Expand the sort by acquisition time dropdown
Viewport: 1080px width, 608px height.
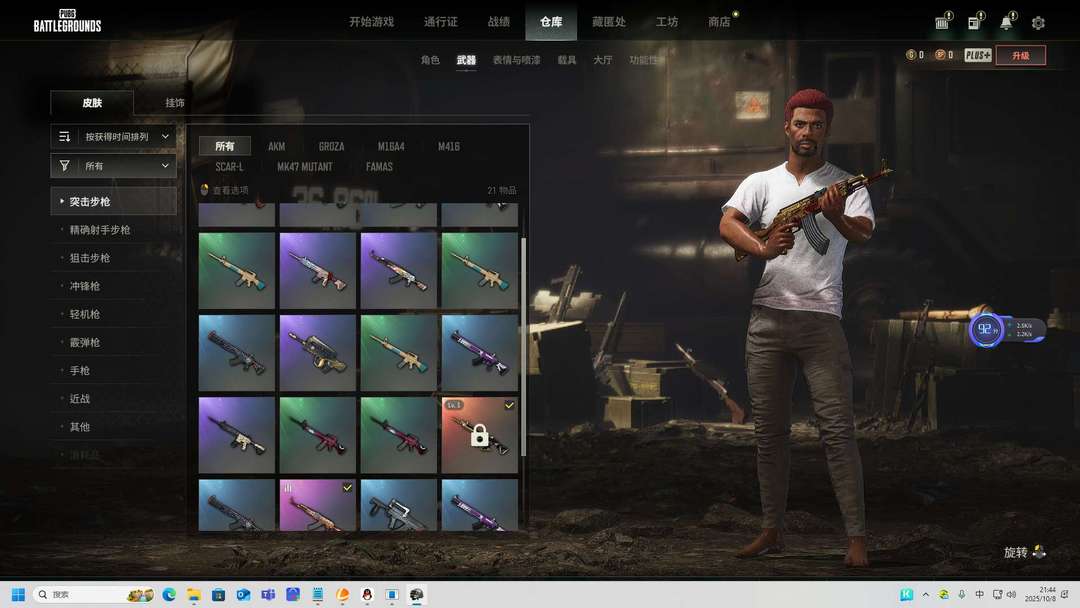tap(114, 137)
